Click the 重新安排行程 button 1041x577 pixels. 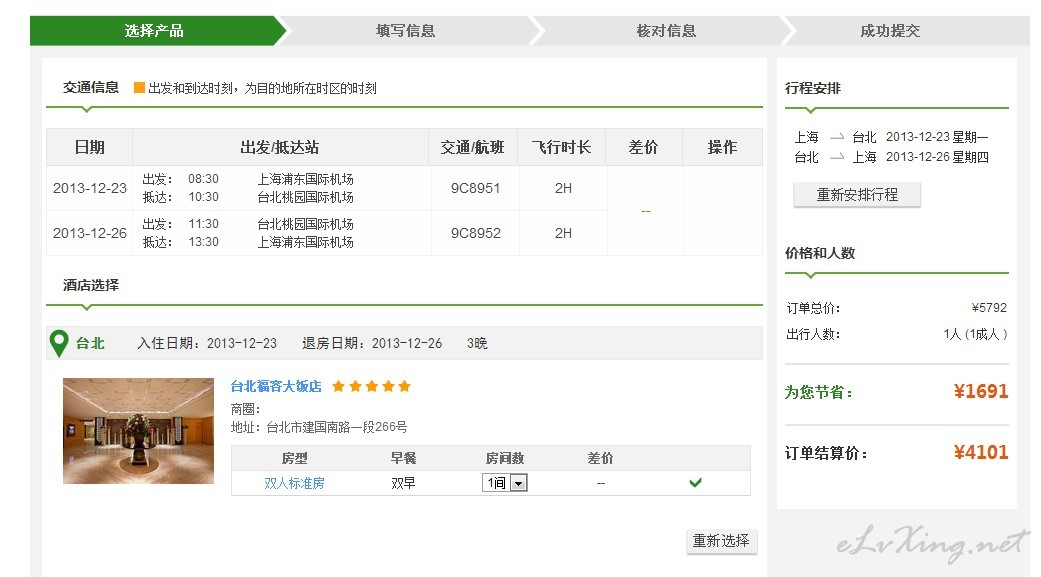click(x=857, y=195)
